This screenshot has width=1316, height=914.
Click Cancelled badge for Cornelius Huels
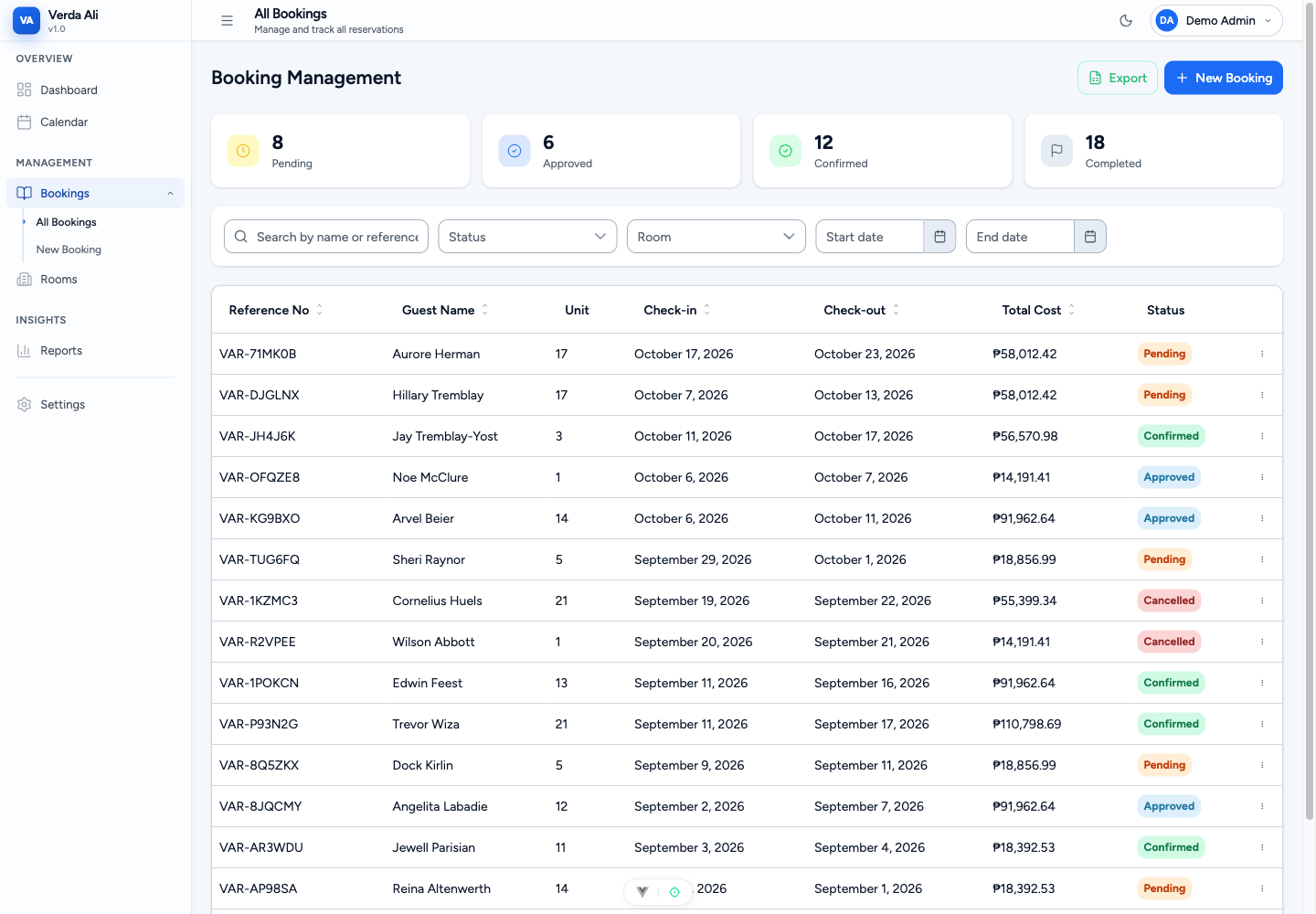(x=1169, y=600)
